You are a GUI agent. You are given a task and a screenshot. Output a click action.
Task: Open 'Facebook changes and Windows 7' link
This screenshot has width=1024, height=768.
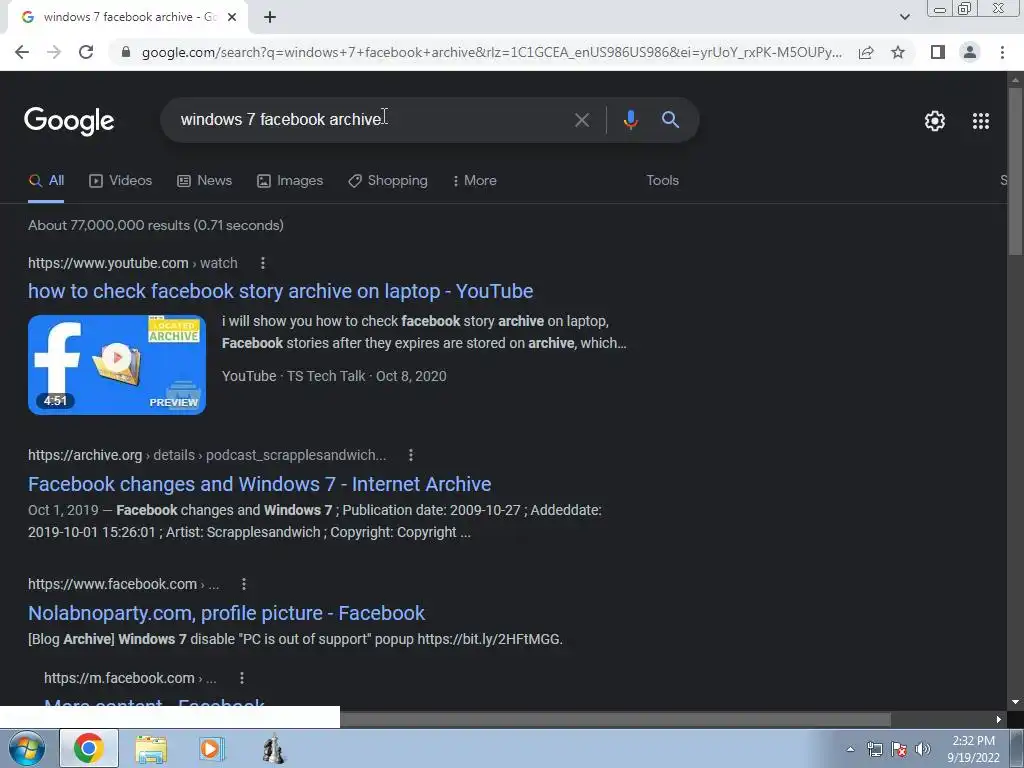click(259, 484)
